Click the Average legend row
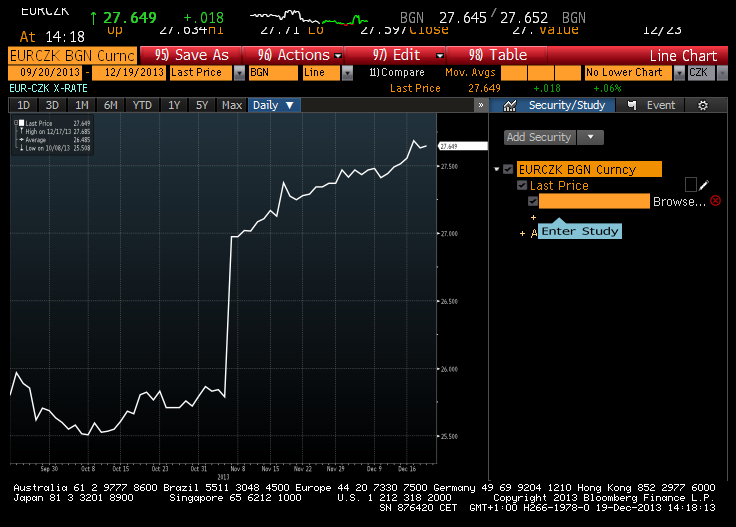Screen dimensions: 736x527 click(x=53, y=140)
